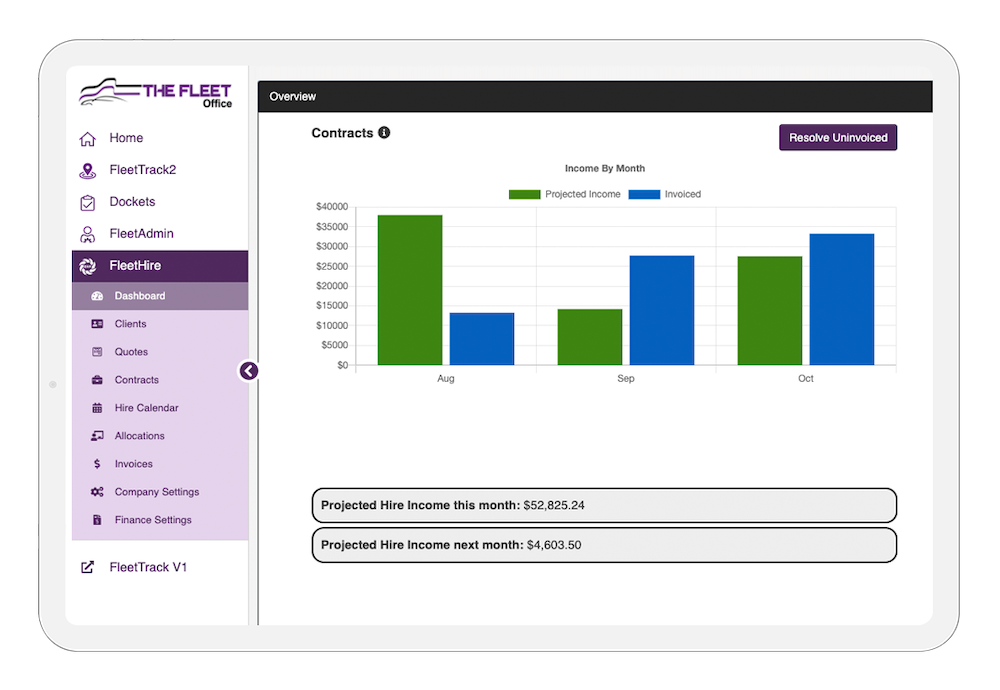Open the Quotes submenu item
The image size is (1000, 690).
click(x=159, y=352)
